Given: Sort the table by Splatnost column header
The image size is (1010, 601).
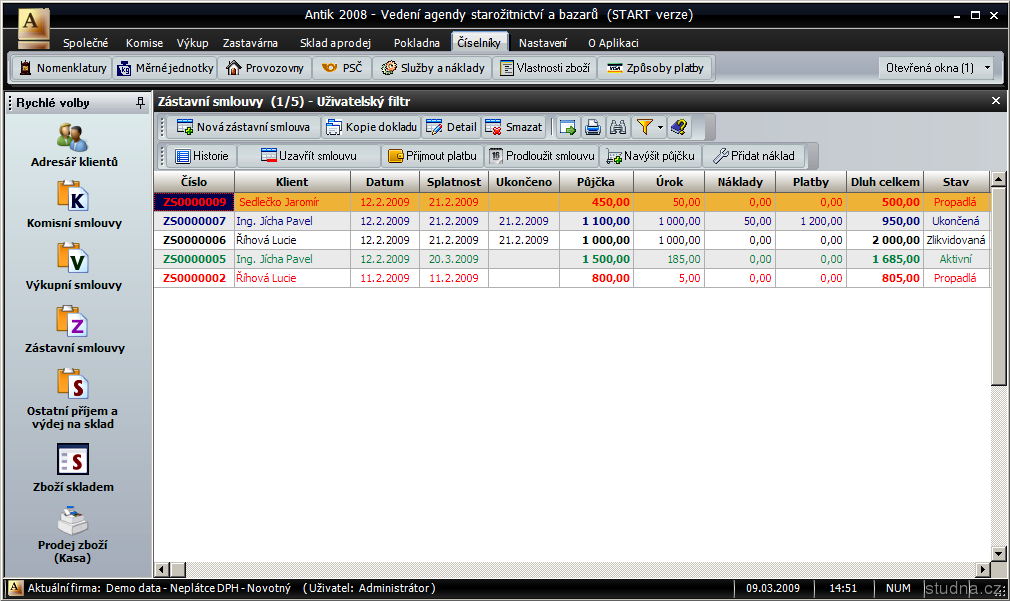Looking at the screenshot, I should click(x=453, y=182).
